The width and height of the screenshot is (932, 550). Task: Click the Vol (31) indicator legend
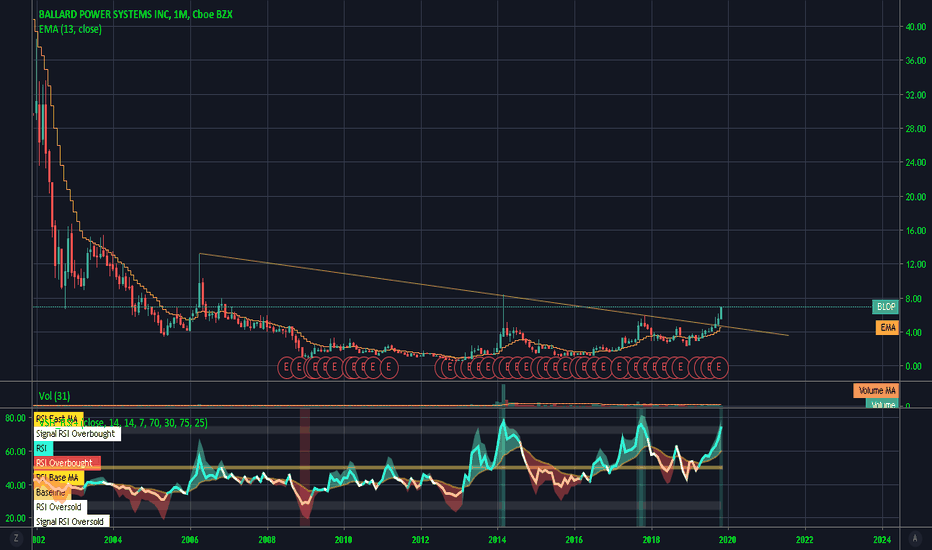coord(54,395)
